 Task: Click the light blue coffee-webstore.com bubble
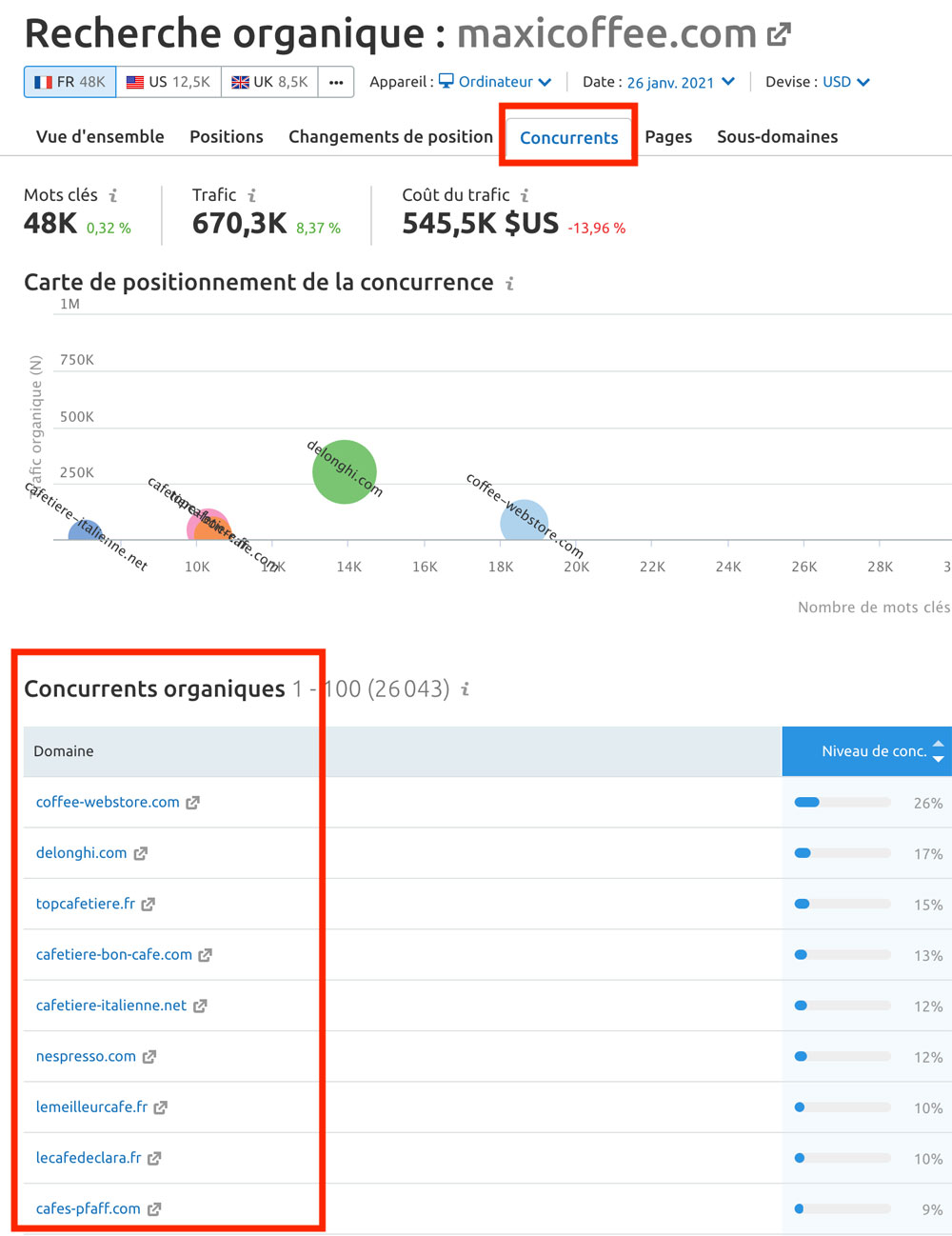524,521
